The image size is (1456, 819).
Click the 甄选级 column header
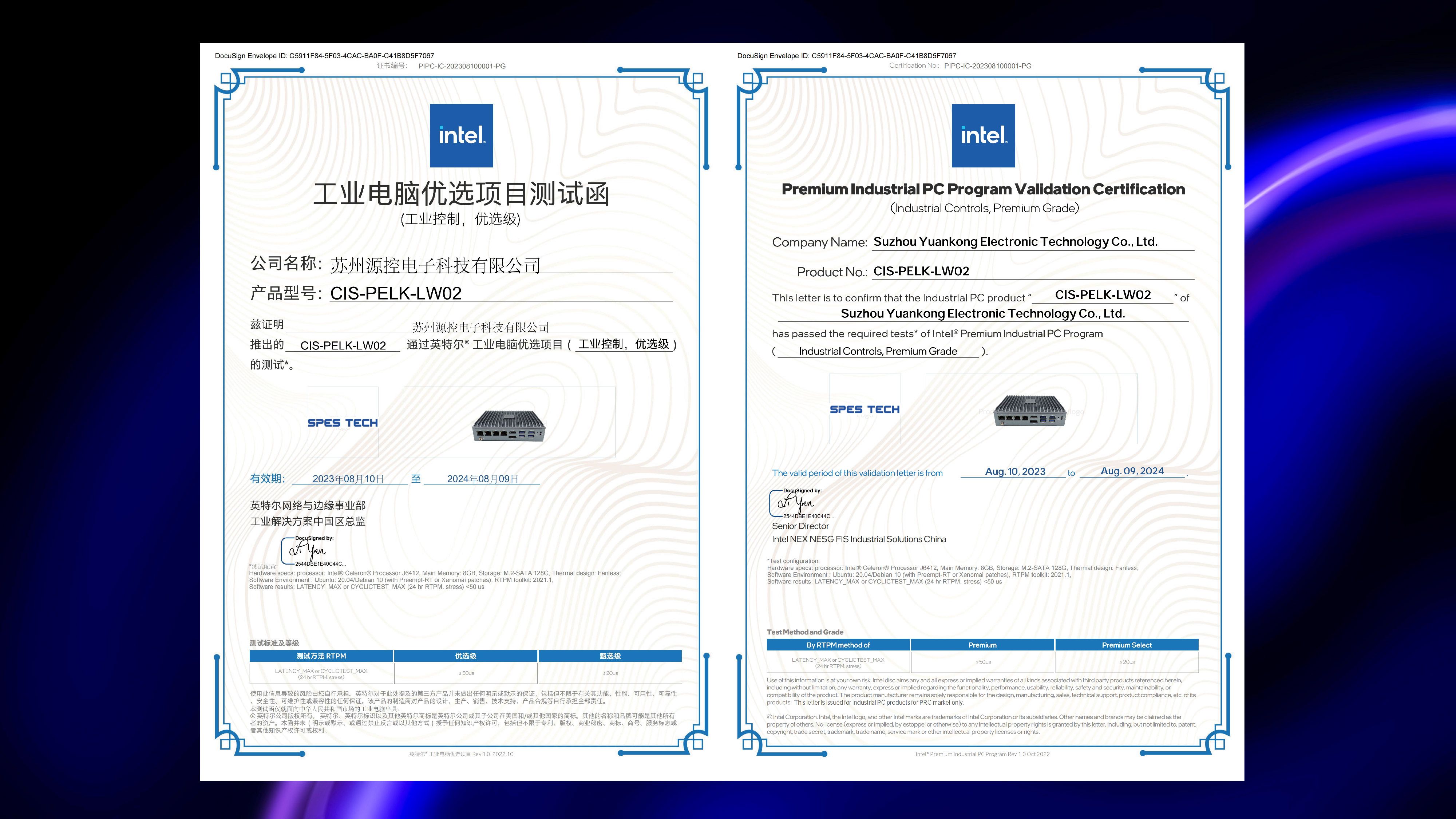click(610, 656)
